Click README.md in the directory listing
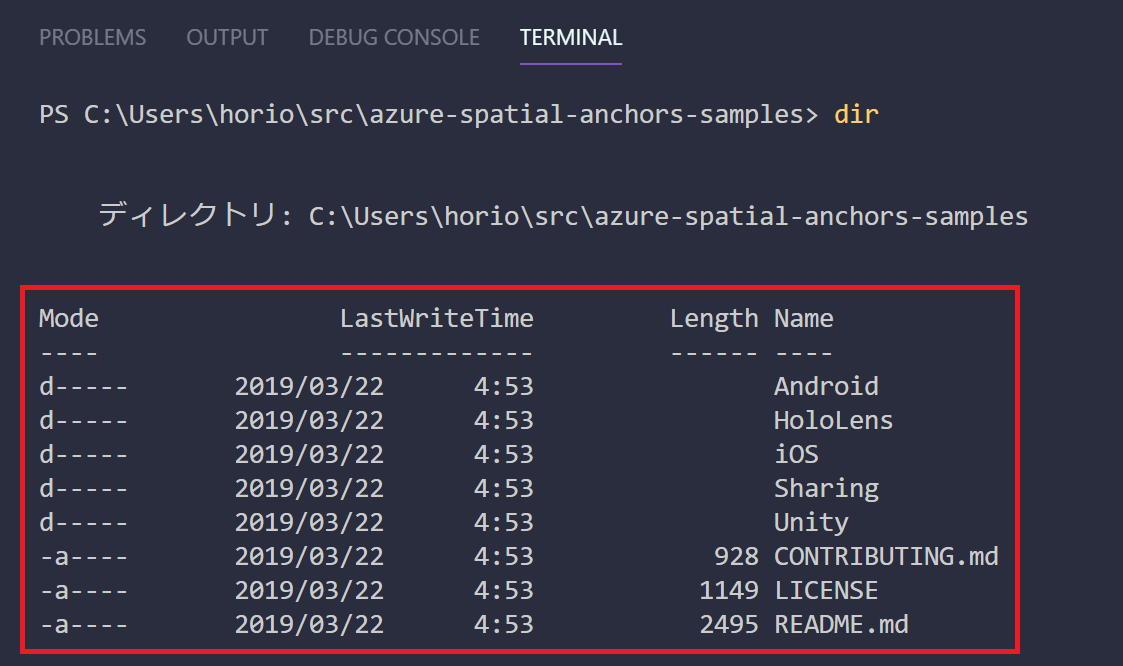1123x666 pixels. (841, 624)
